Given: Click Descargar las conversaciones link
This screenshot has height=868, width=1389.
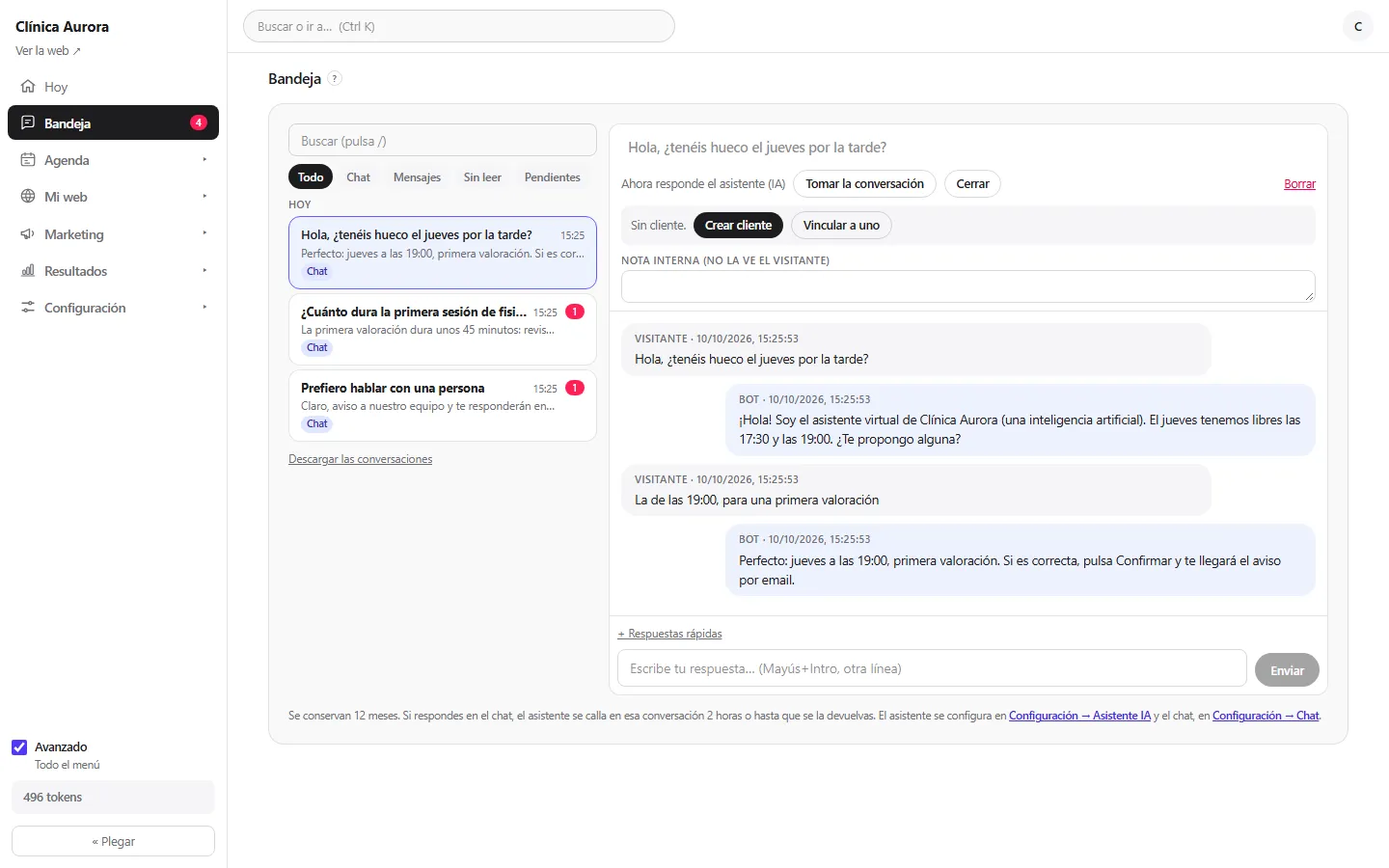Looking at the screenshot, I should pos(360,459).
